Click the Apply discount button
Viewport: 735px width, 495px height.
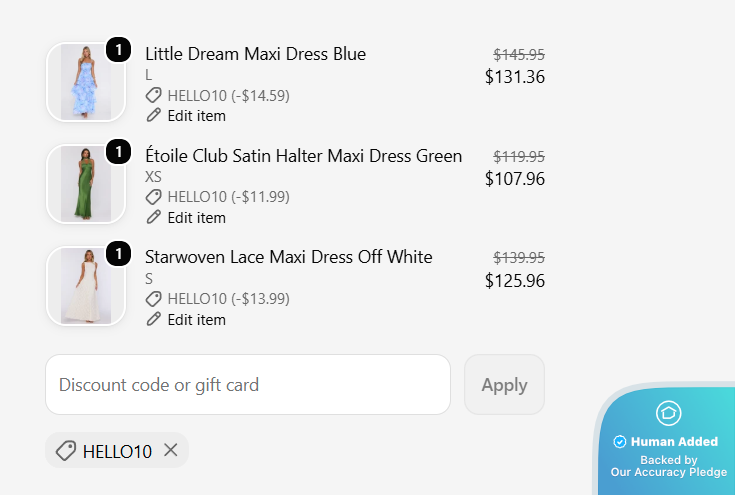(x=504, y=385)
